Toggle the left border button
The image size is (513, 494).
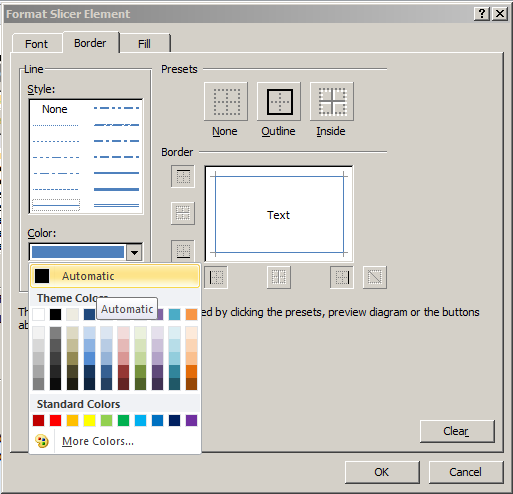216,277
